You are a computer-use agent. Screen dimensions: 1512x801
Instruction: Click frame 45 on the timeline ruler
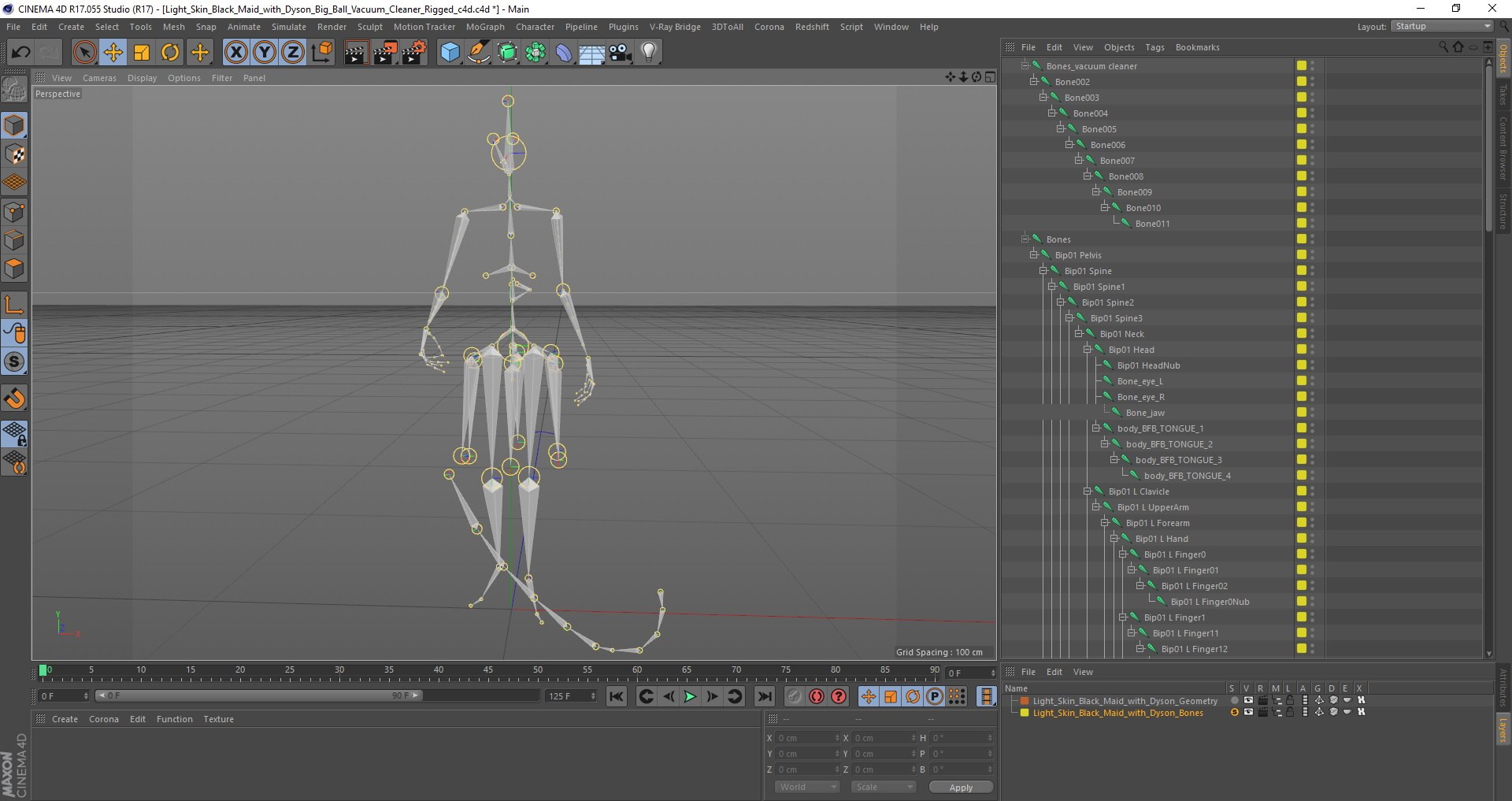(488, 670)
